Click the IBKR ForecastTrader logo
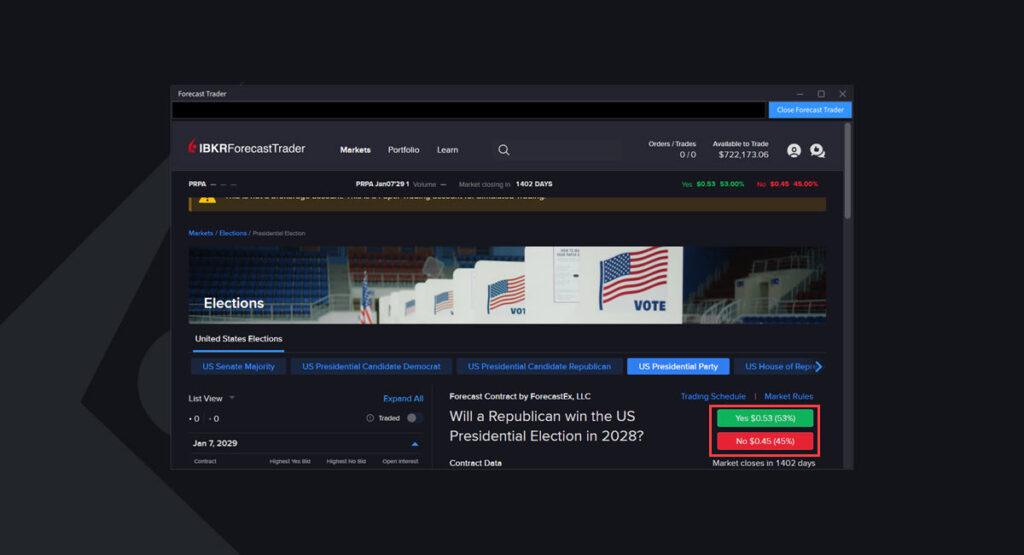 tap(247, 149)
